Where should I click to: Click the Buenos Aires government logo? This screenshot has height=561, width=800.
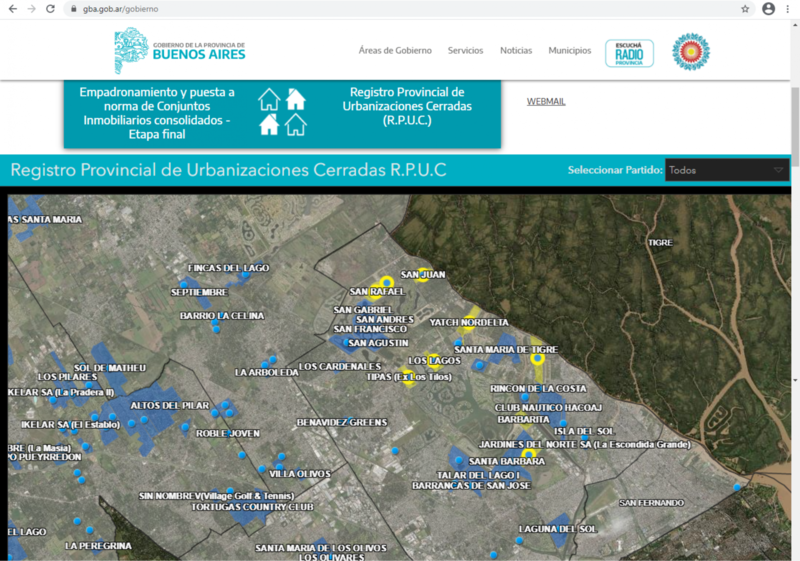point(180,51)
